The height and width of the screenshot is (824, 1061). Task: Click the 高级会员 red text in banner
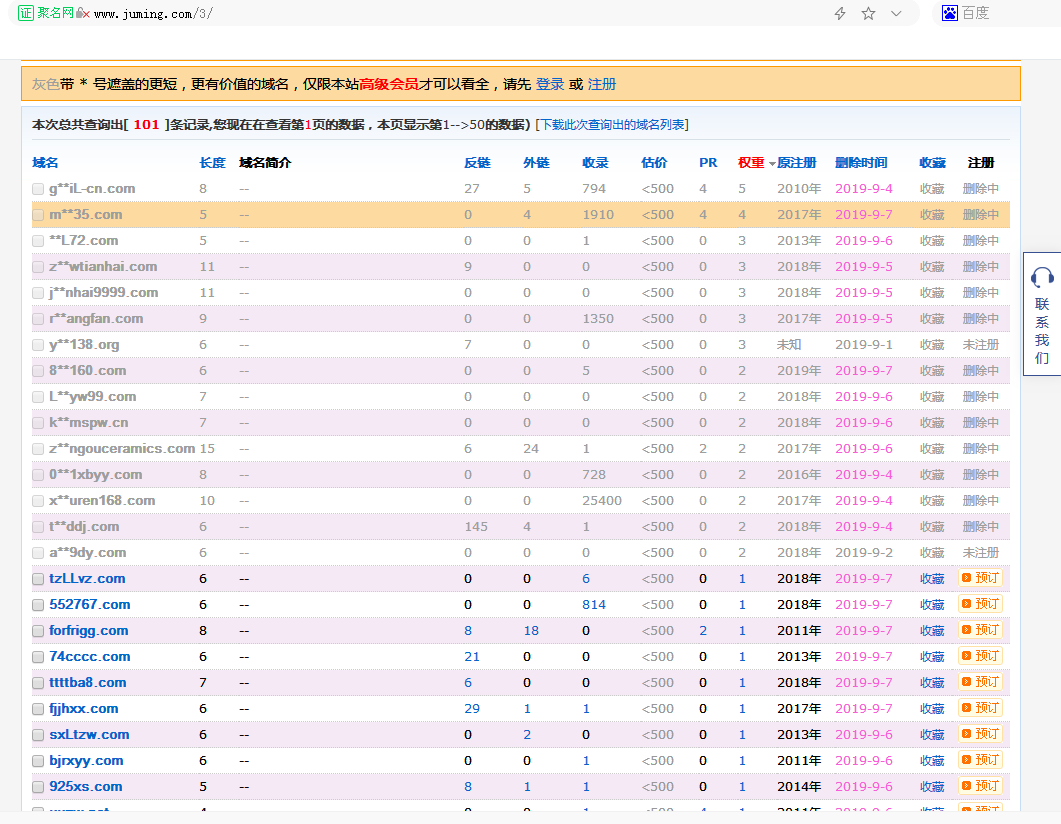pos(388,84)
